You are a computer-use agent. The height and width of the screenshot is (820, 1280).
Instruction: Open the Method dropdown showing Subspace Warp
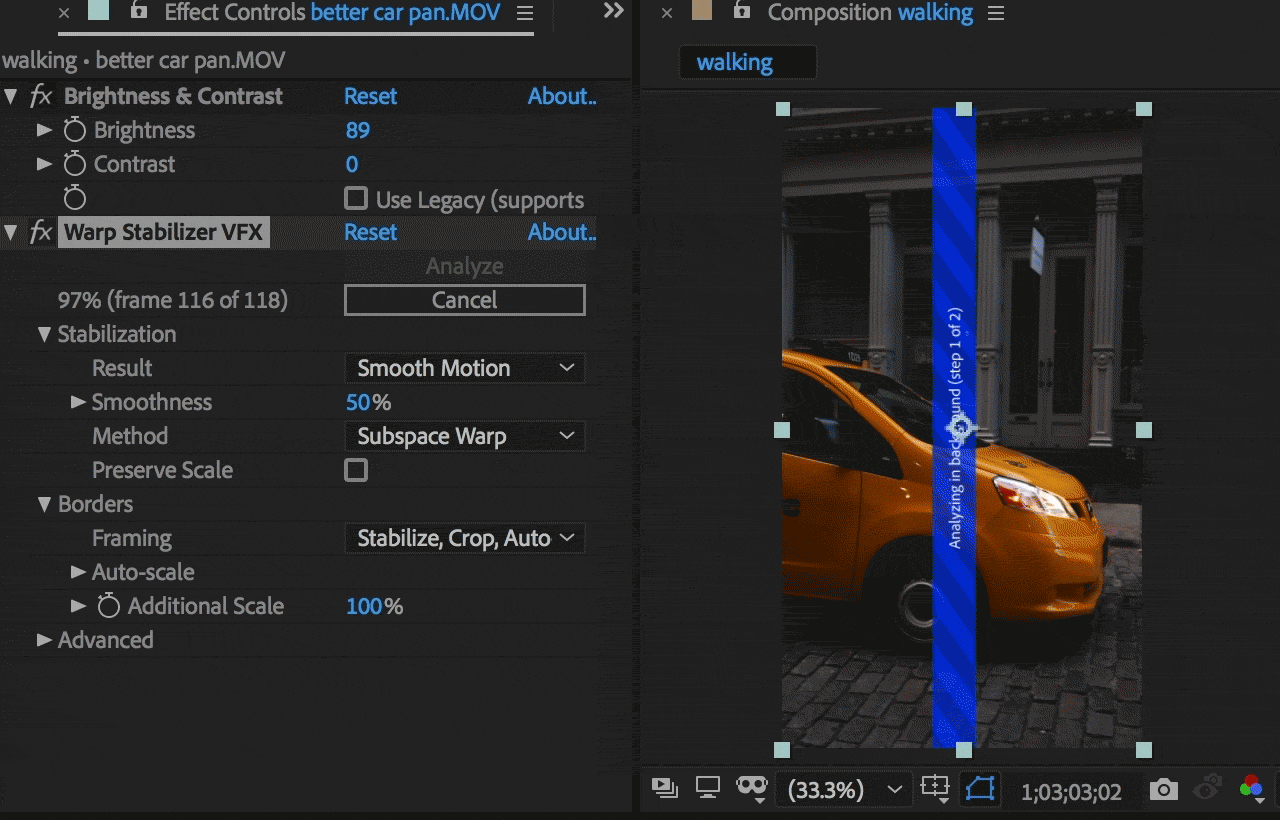pyautogui.click(x=464, y=436)
